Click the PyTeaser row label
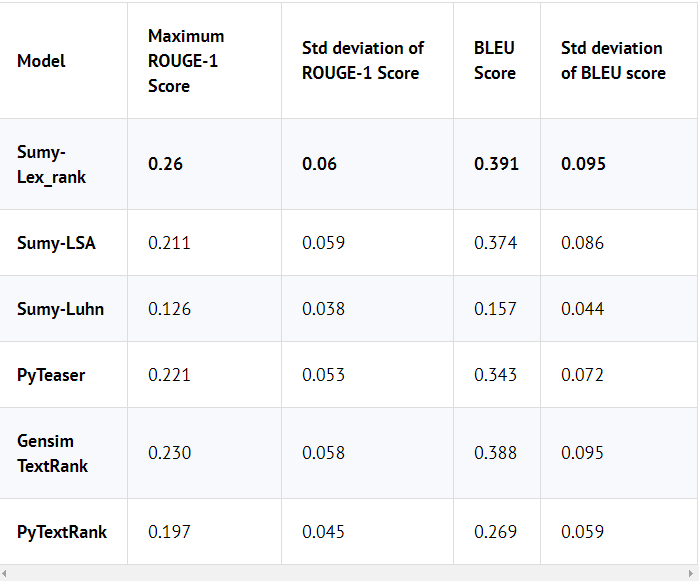699x581 pixels. [51, 375]
